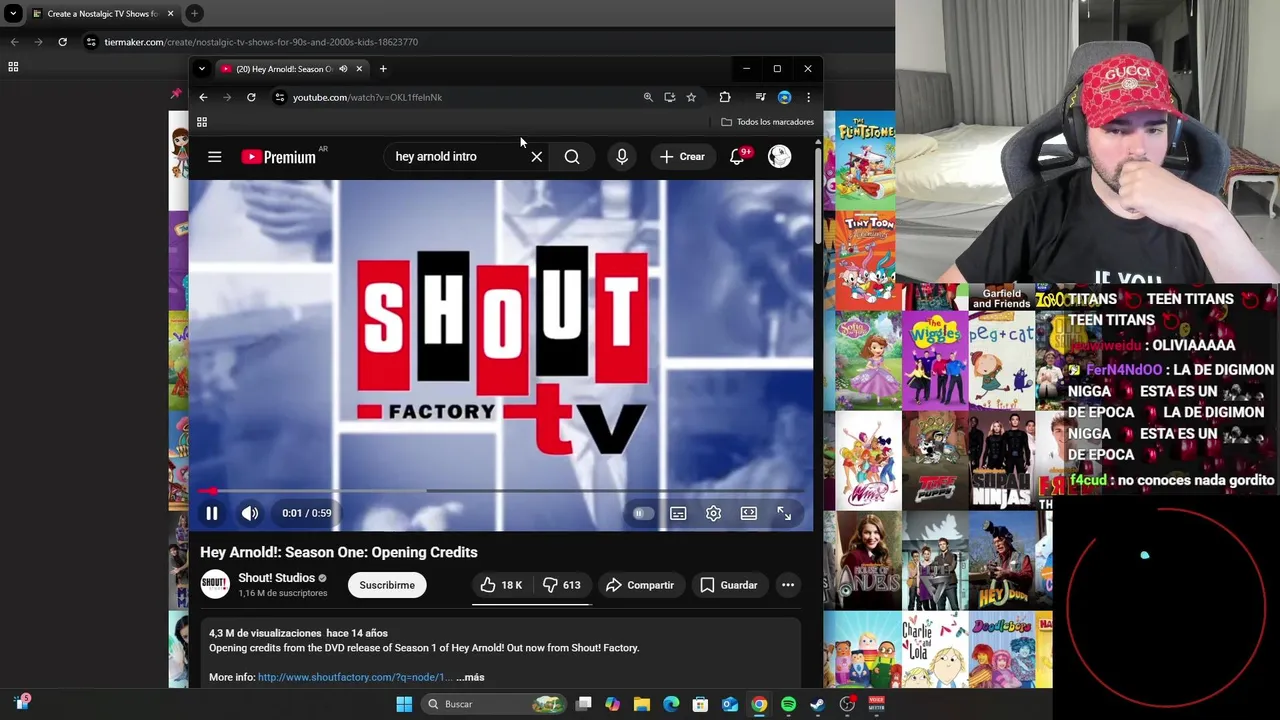This screenshot has height=720, width=1280.
Task: Go back in the YouTube window
Action: tap(203, 97)
